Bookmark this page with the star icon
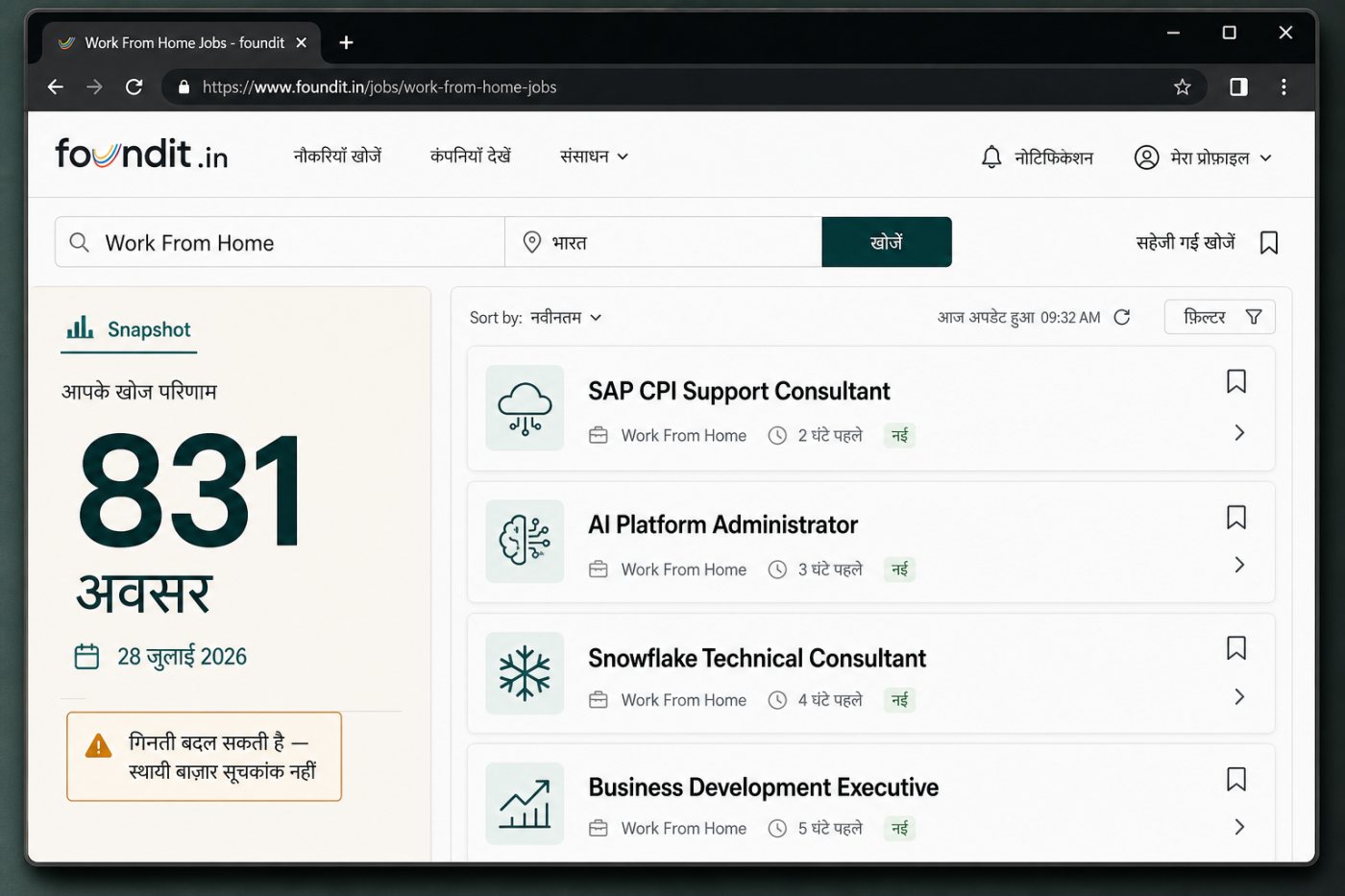 tap(1182, 87)
